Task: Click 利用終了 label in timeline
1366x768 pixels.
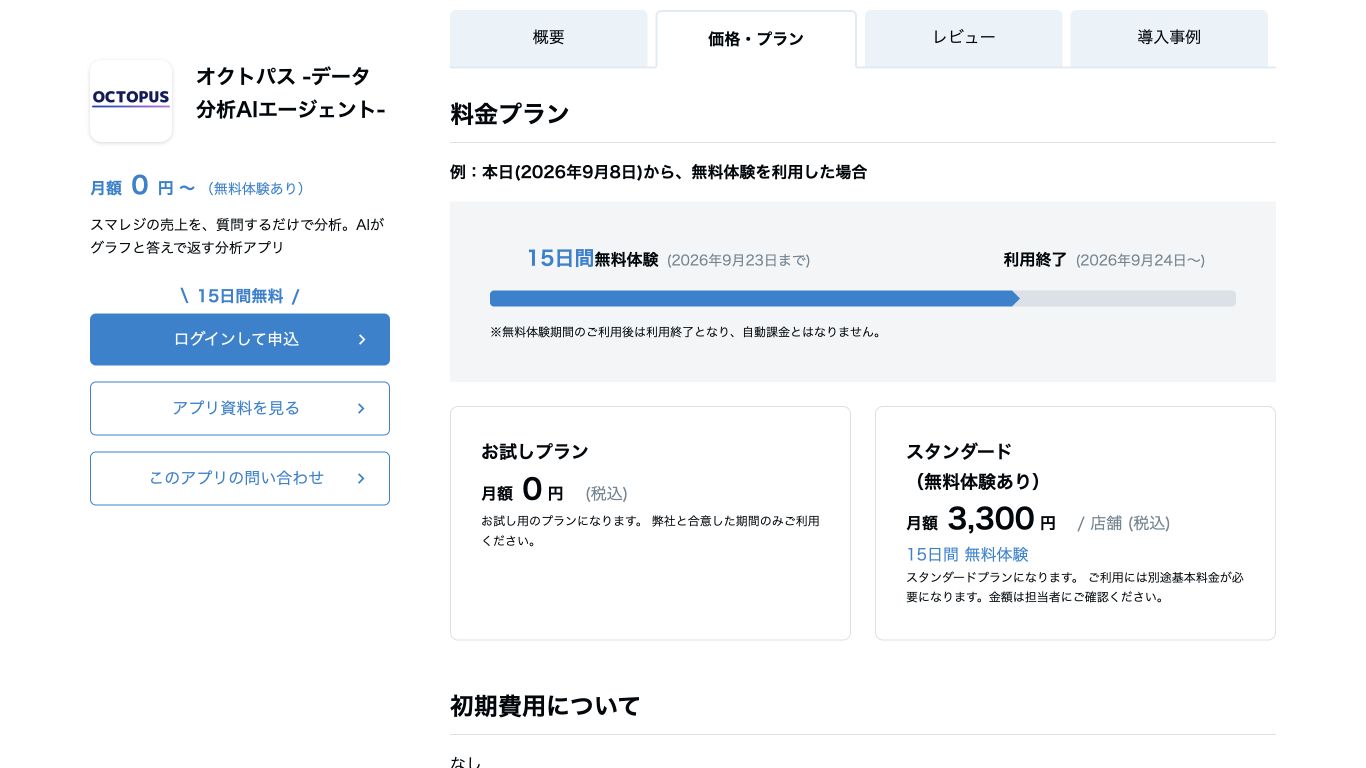Action: [1035, 260]
